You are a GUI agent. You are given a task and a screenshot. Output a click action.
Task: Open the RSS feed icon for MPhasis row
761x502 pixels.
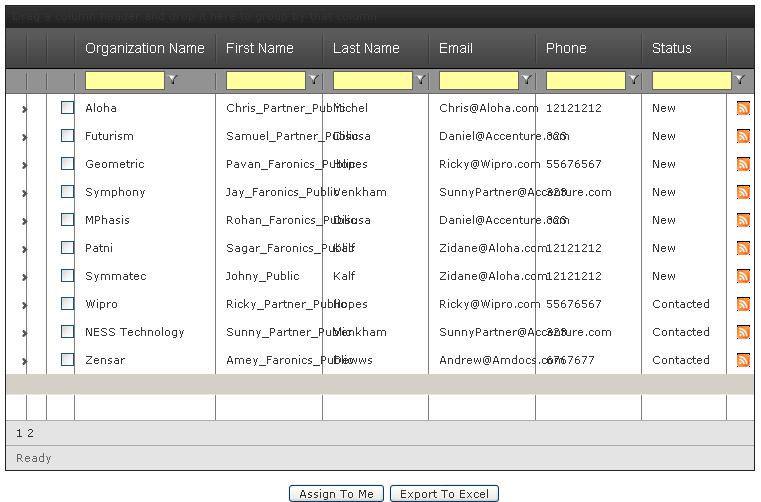click(743, 220)
